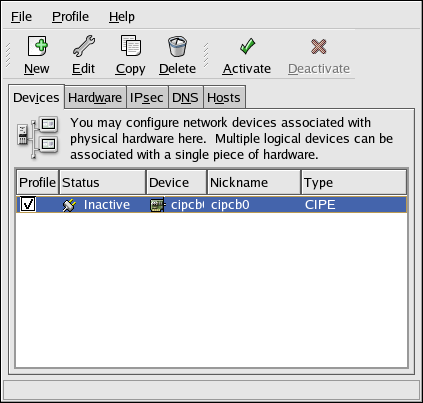The height and width of the screenshot is (403, 423).
Task: Click the Copy documents icon
Action: (131, 46)
